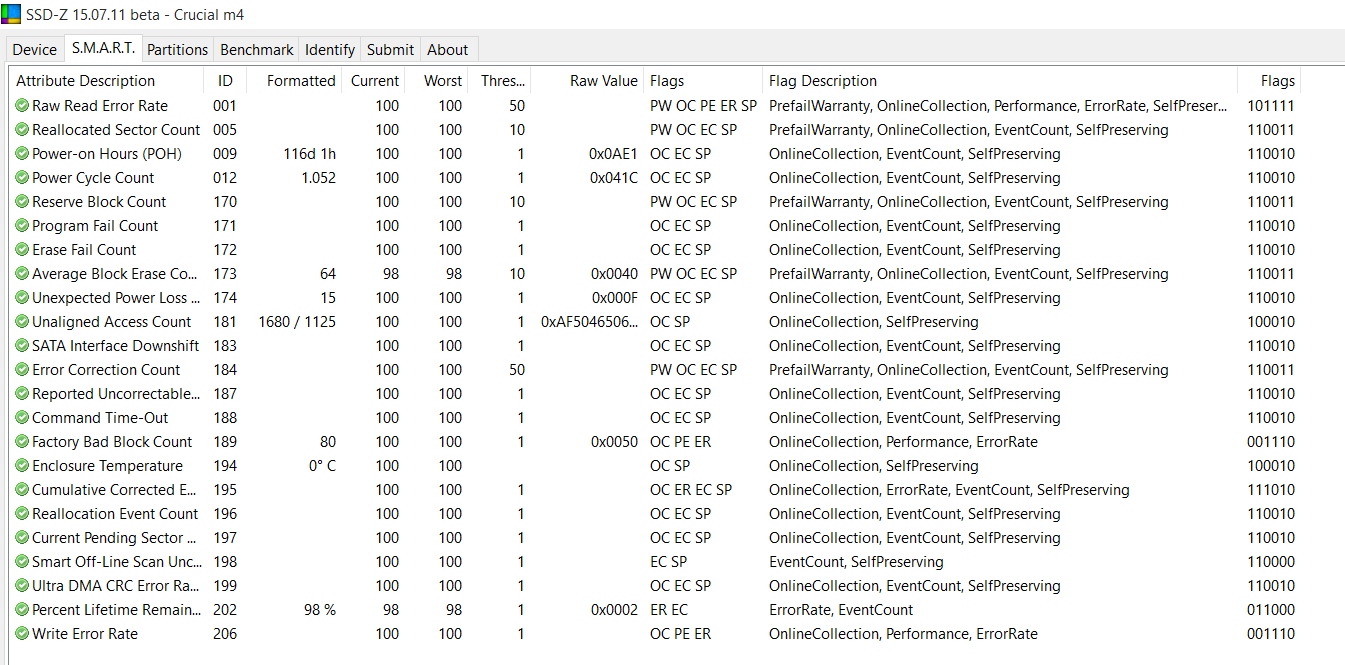
Task: Click the Current column header
Action: (x=373, y=81)
